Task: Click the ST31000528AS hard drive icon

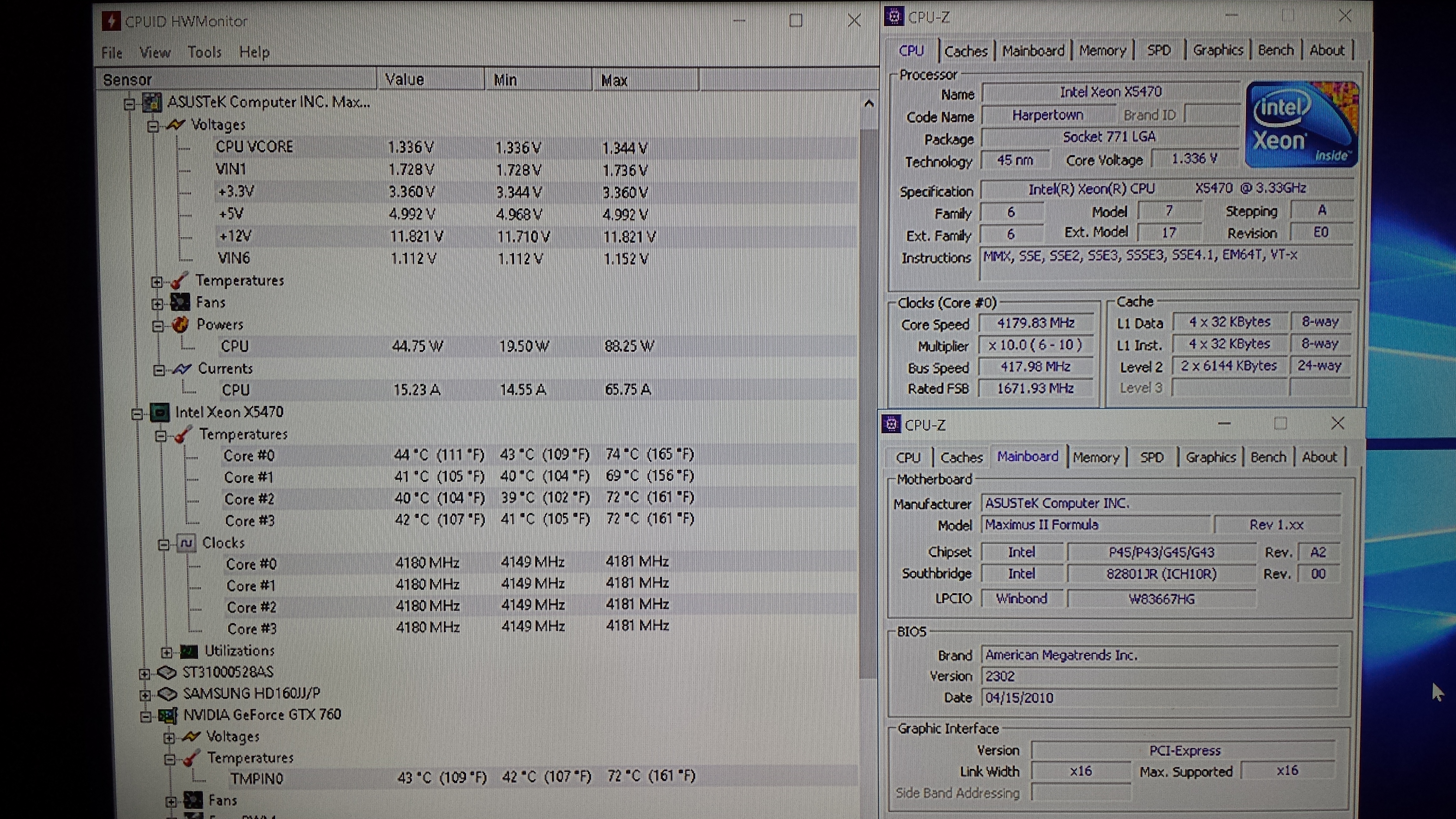Action: pos(167,672)
